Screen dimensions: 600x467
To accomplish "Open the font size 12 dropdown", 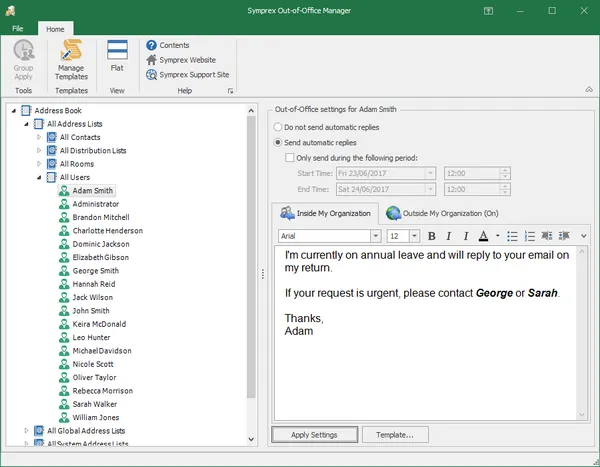I will coord(414,236).
